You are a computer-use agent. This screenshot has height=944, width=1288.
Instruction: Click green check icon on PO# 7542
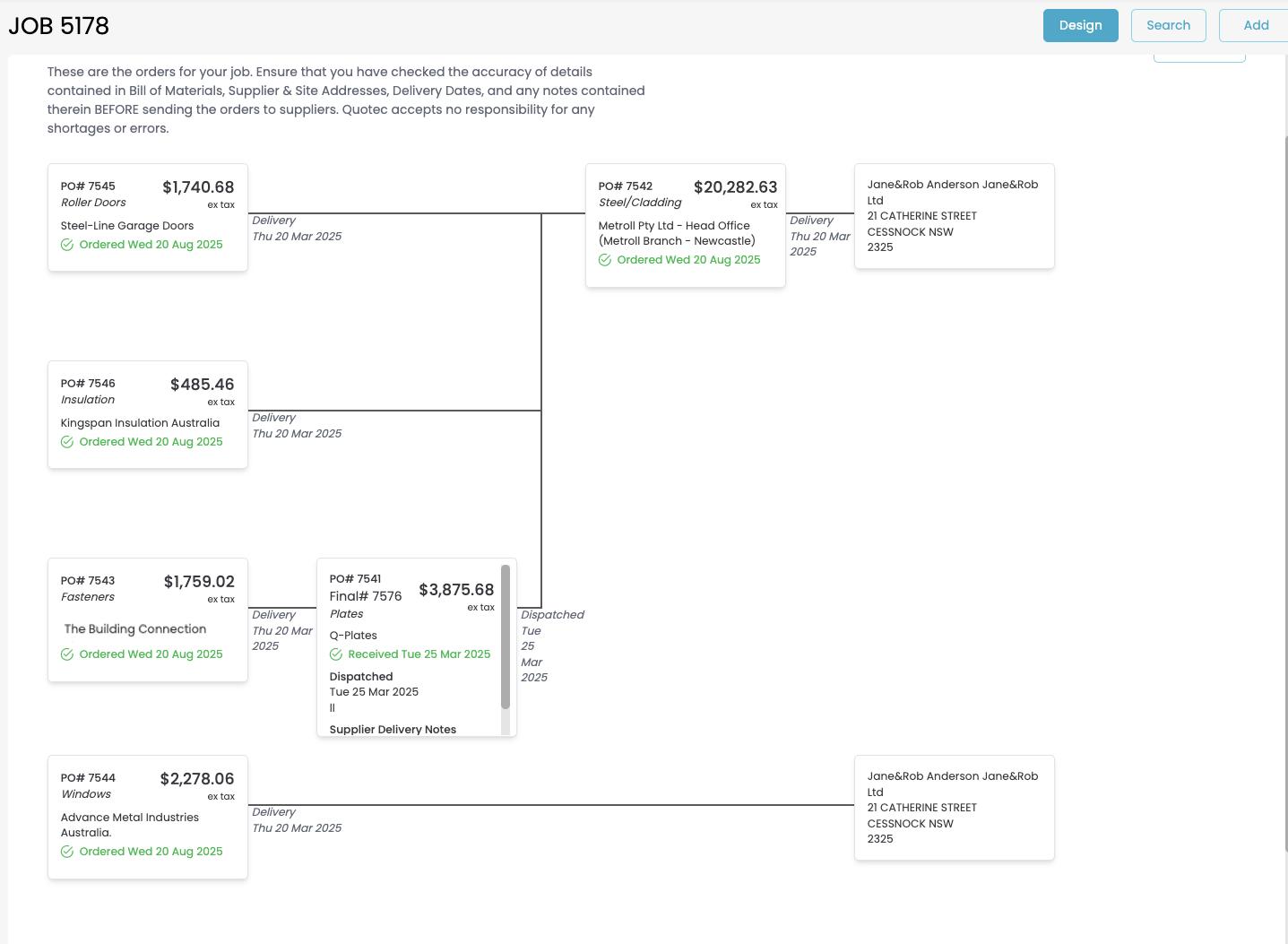click(605, 260)
